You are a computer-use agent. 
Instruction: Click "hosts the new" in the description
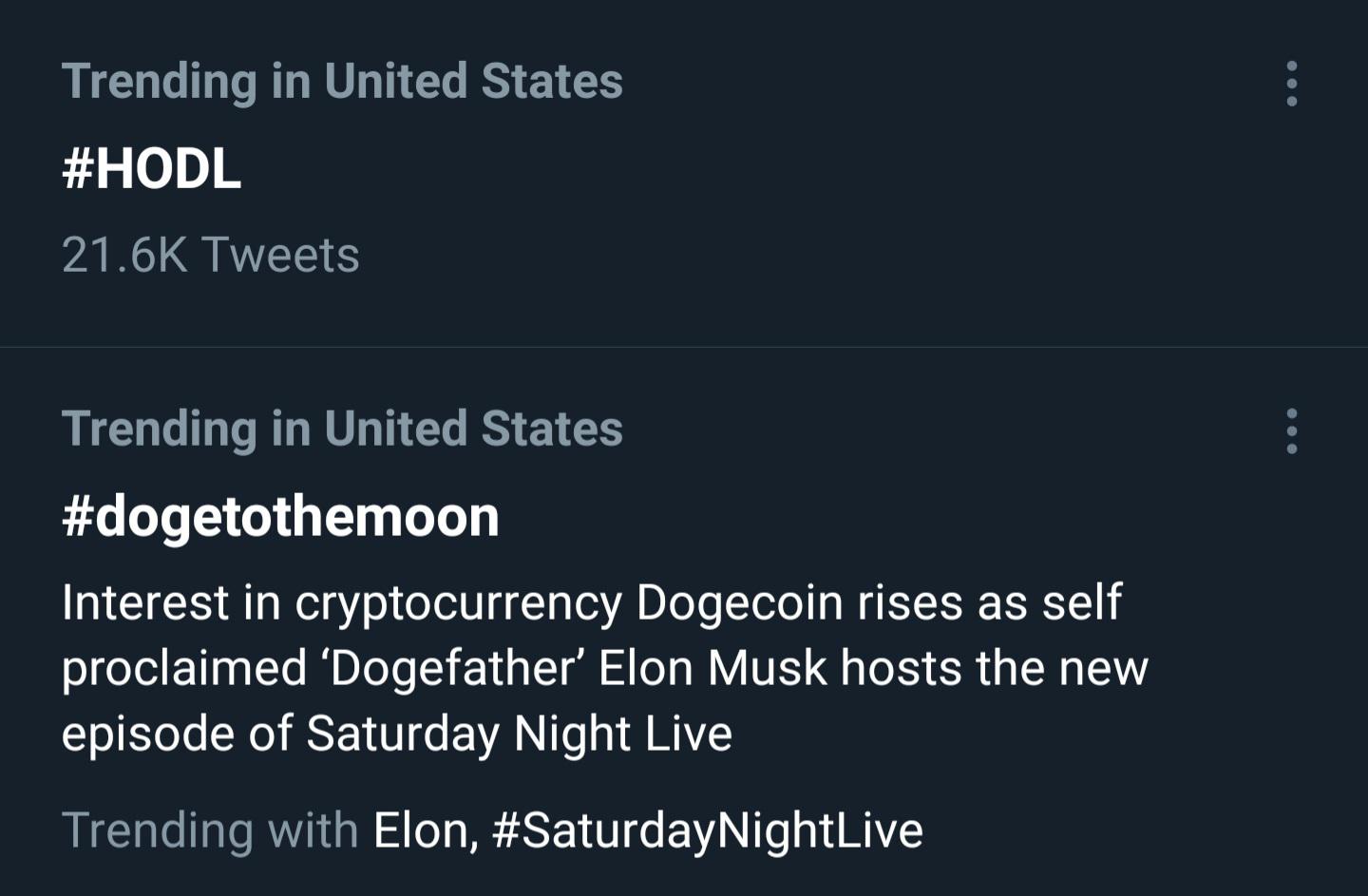pyautogui.click(x=994, y=669)
